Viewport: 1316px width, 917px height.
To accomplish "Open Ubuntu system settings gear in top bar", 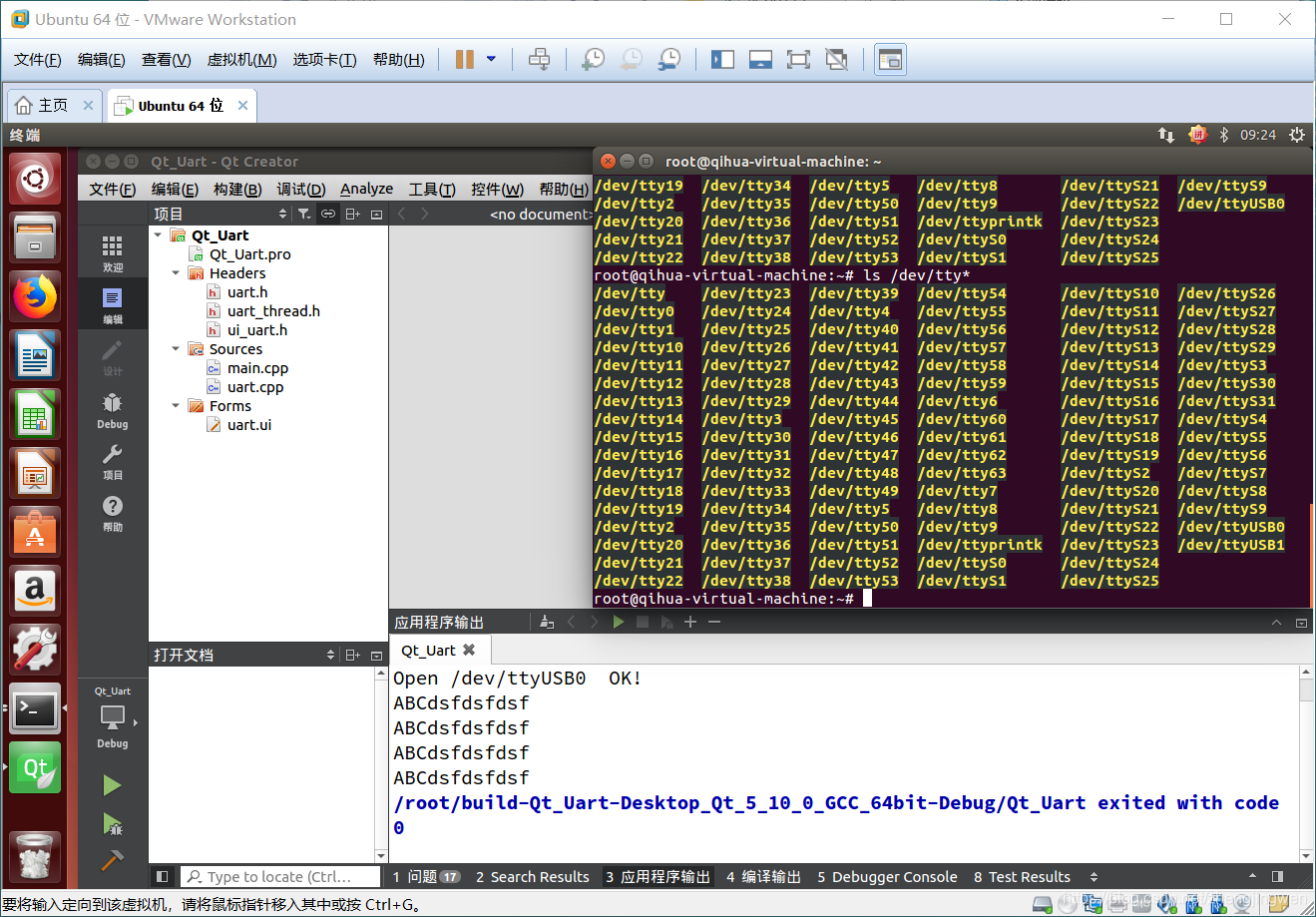I will pyautogui.click(x=1296, y=135).
